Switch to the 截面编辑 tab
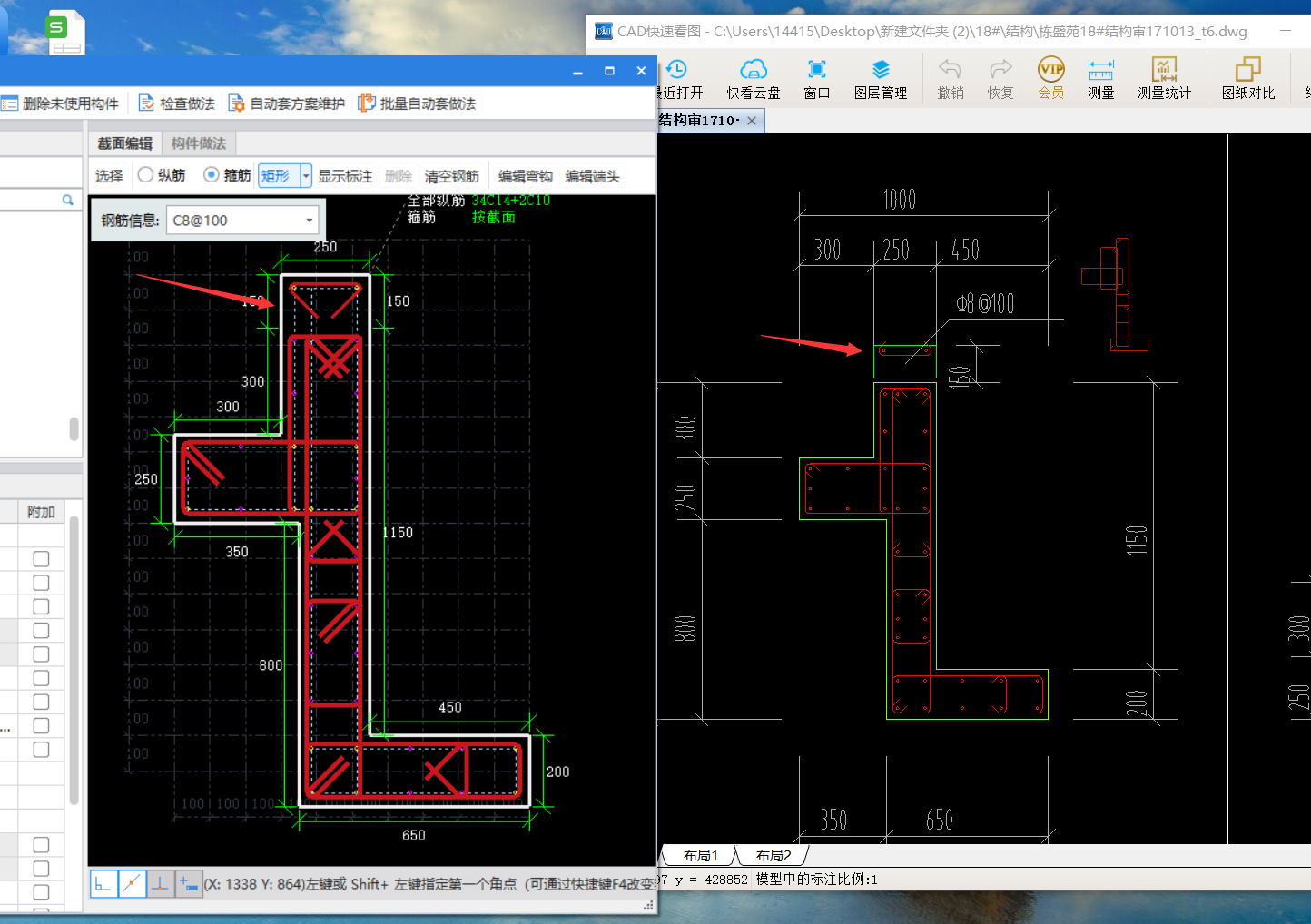 pyautogui.click(x=125, y=143)
